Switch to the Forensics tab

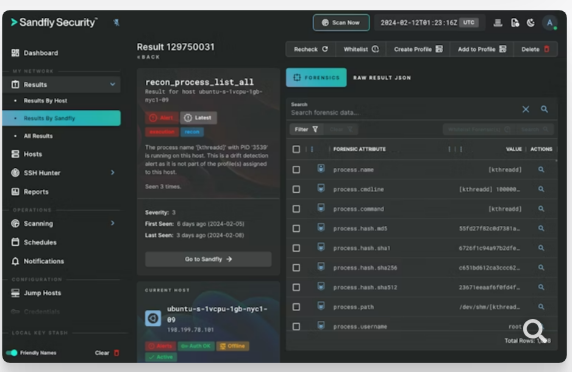316,77
